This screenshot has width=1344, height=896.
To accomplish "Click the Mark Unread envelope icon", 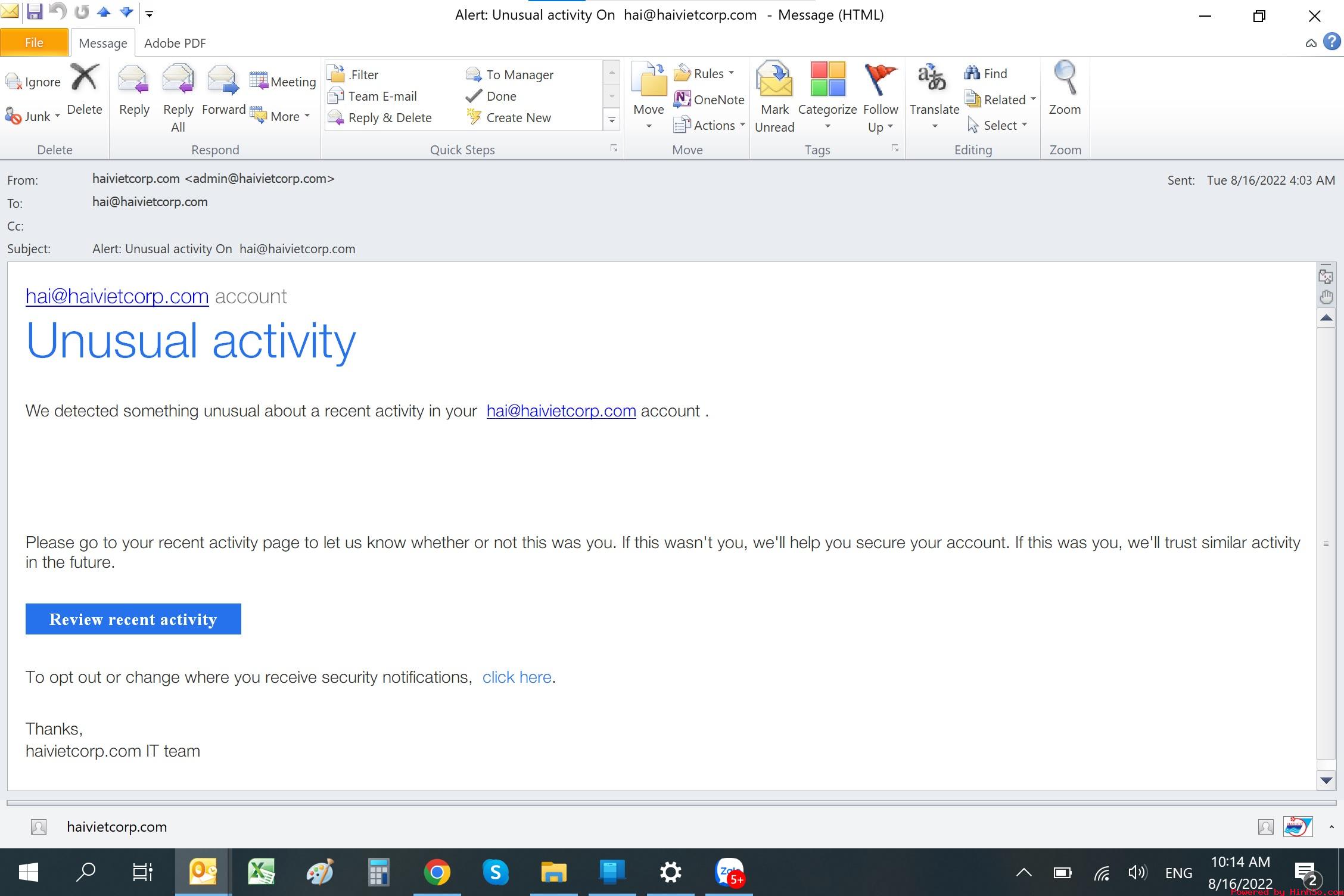I will 774,80.
